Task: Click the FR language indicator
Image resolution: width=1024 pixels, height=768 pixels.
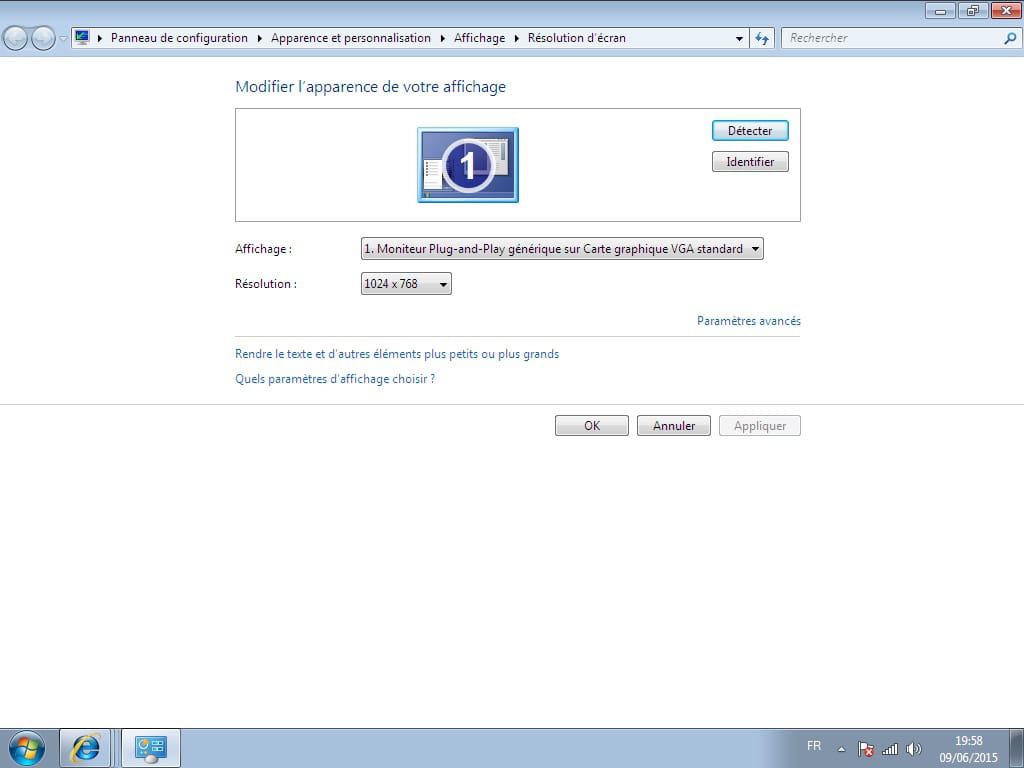Action: coord(814,746)
